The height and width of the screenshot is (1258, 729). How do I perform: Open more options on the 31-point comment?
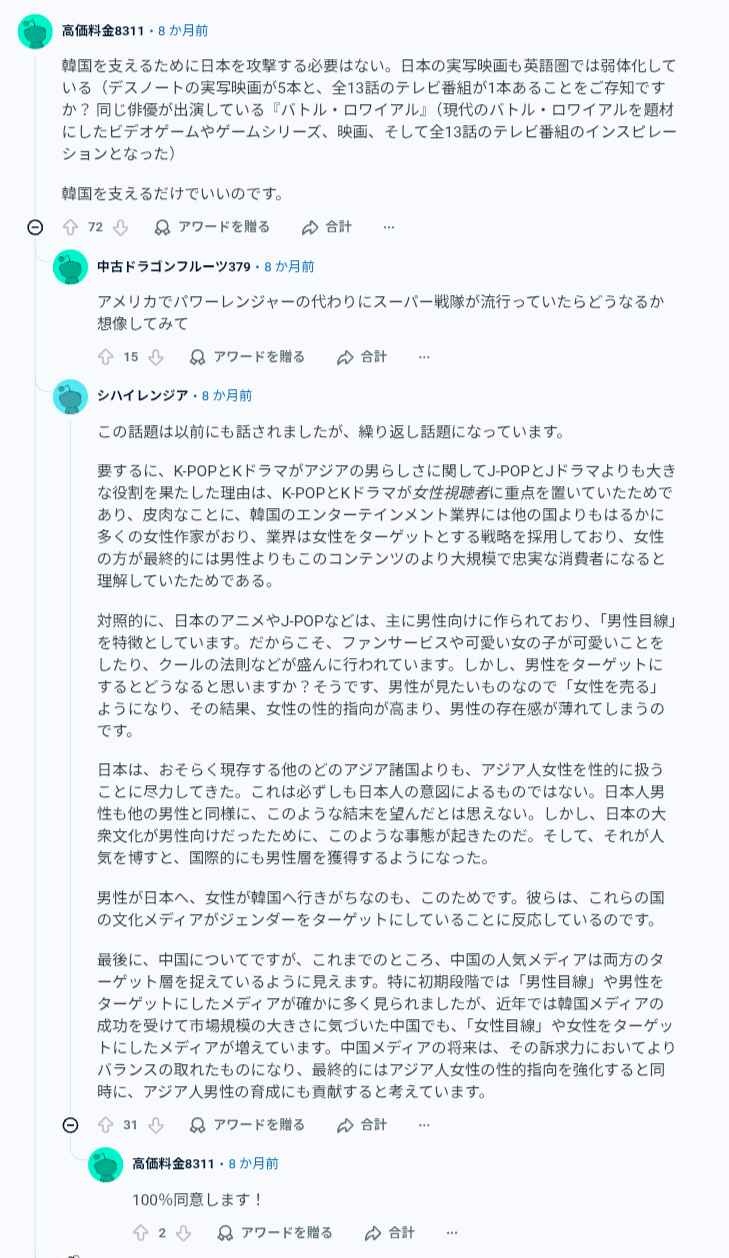(x=424, y=1125)
